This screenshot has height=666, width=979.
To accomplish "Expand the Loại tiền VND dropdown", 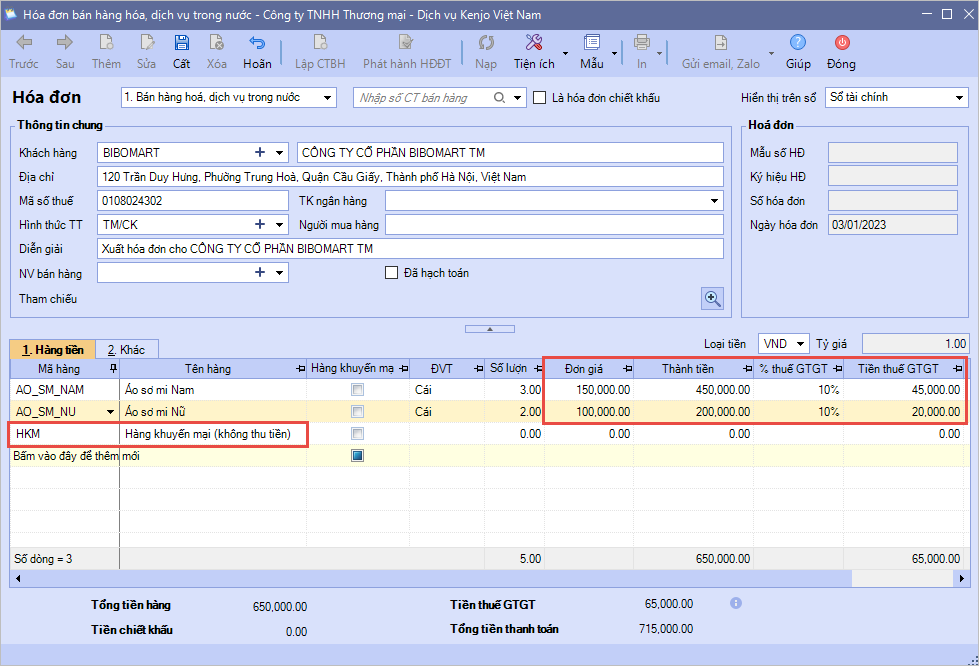I will tap(801, 344).
